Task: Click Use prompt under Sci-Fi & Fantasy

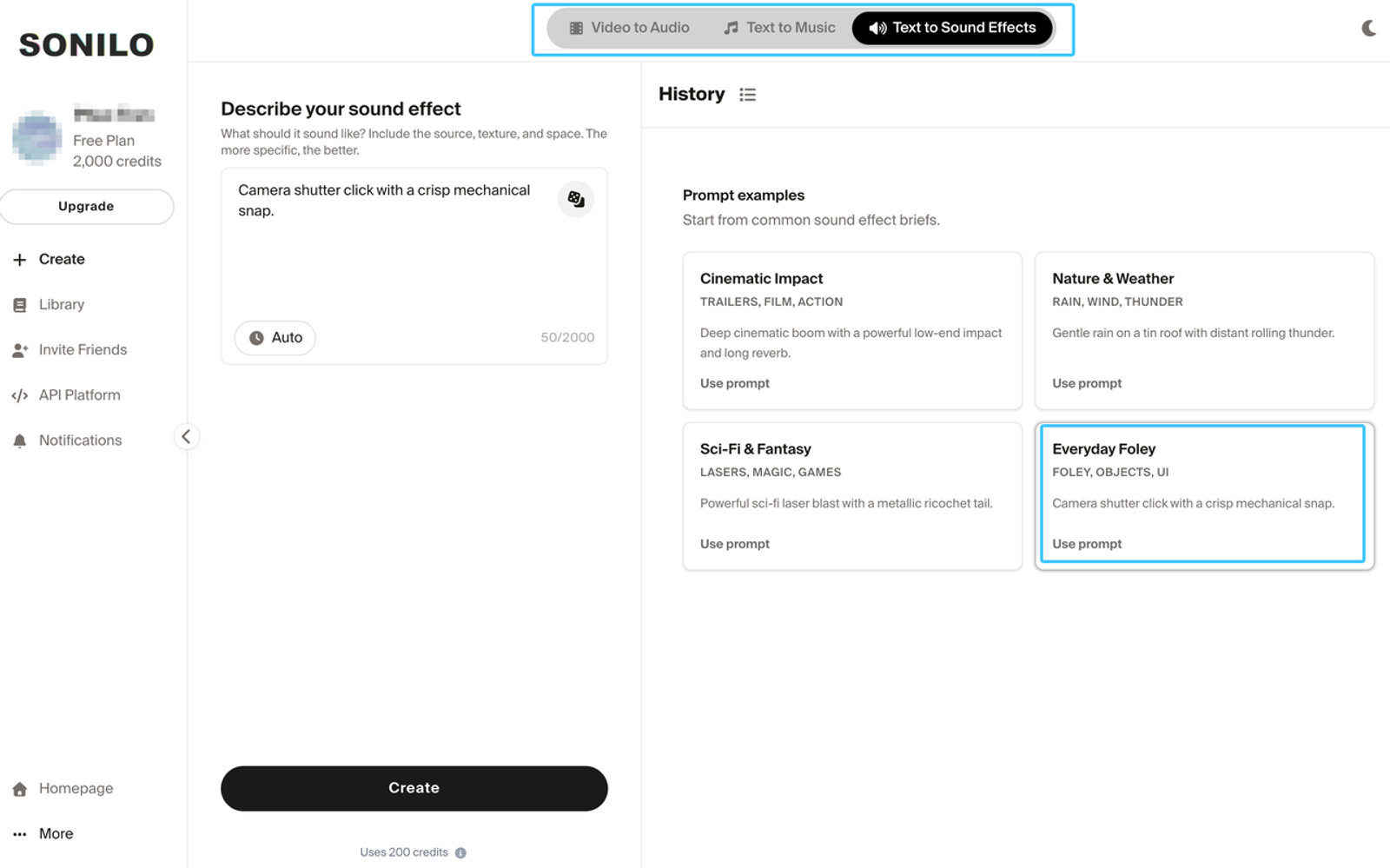Action: tap(735, 544)
